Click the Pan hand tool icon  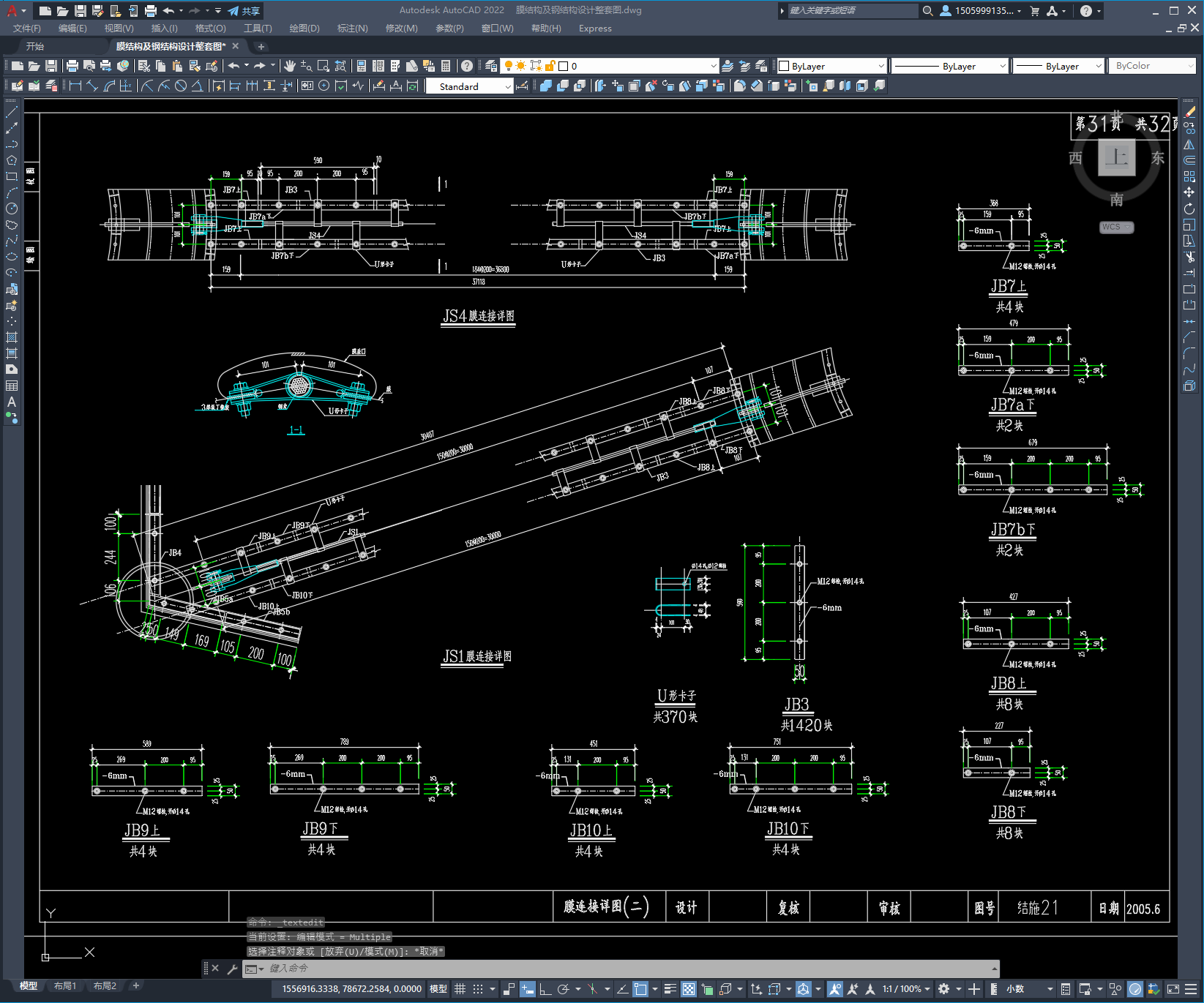pyautogui.click(x=290, y=66)
